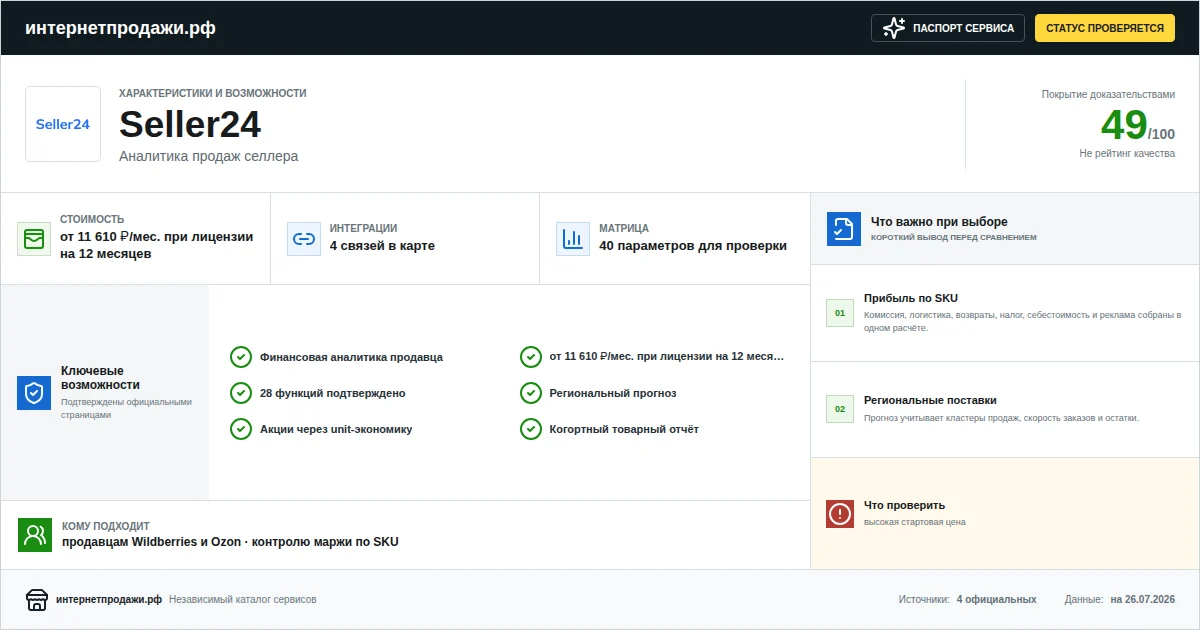This screenshot has height=630, width=1200.
Task: Click the blue shield Ключевые возможности icon
Action: click(x=34, y=393)
